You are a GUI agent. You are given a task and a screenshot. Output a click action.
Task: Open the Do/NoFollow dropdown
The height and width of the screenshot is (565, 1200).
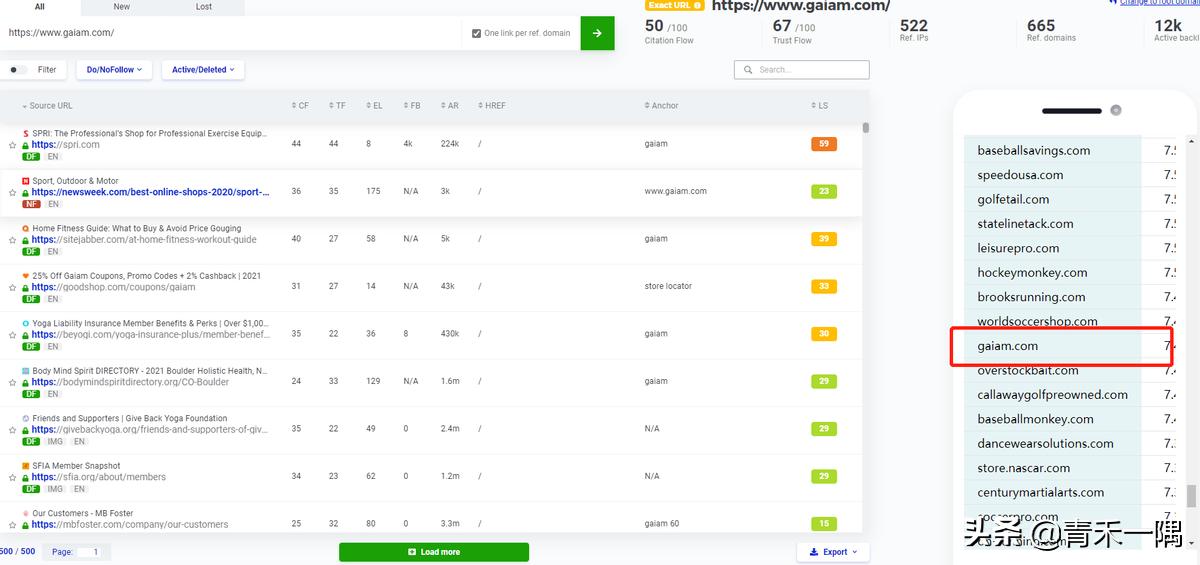tap(114, 70)
